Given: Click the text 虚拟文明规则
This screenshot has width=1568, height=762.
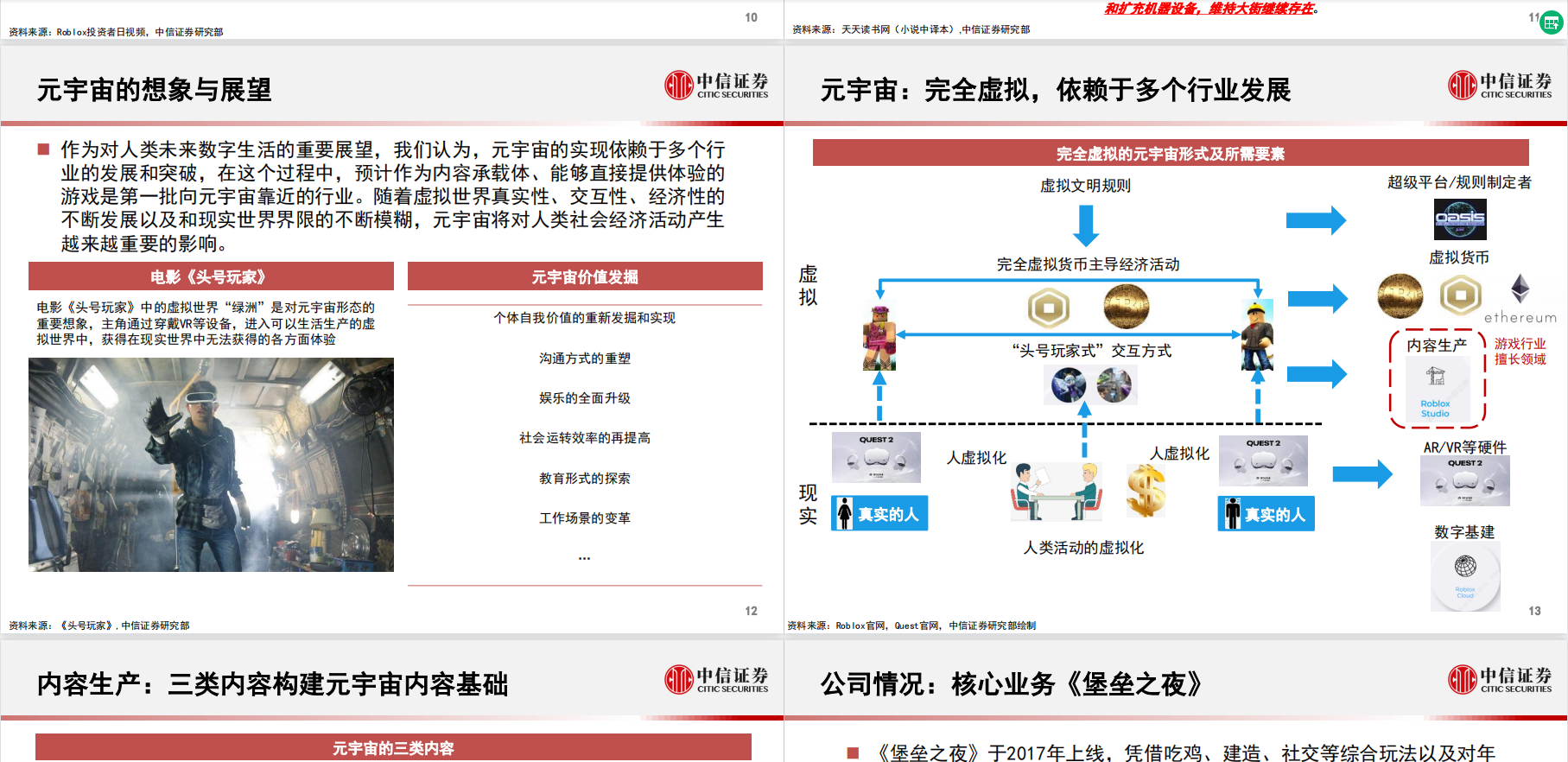Looking at the screenshot, I should click(x=1085, y=185).
